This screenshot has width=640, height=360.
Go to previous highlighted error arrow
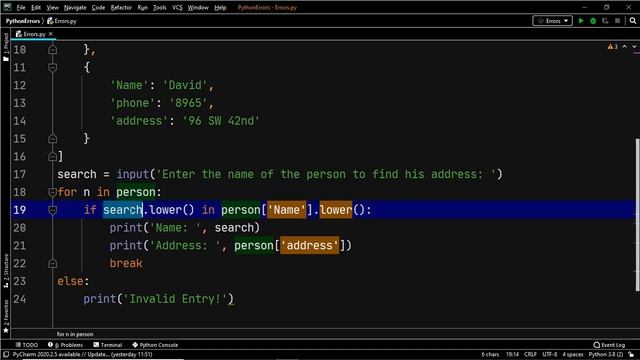point(624,47)
